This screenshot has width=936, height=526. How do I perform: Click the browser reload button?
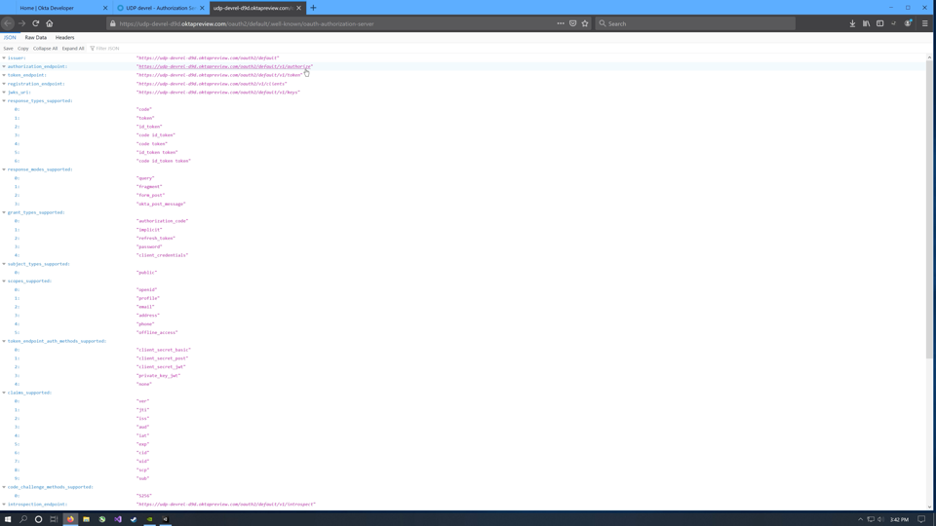pos(35,23)
